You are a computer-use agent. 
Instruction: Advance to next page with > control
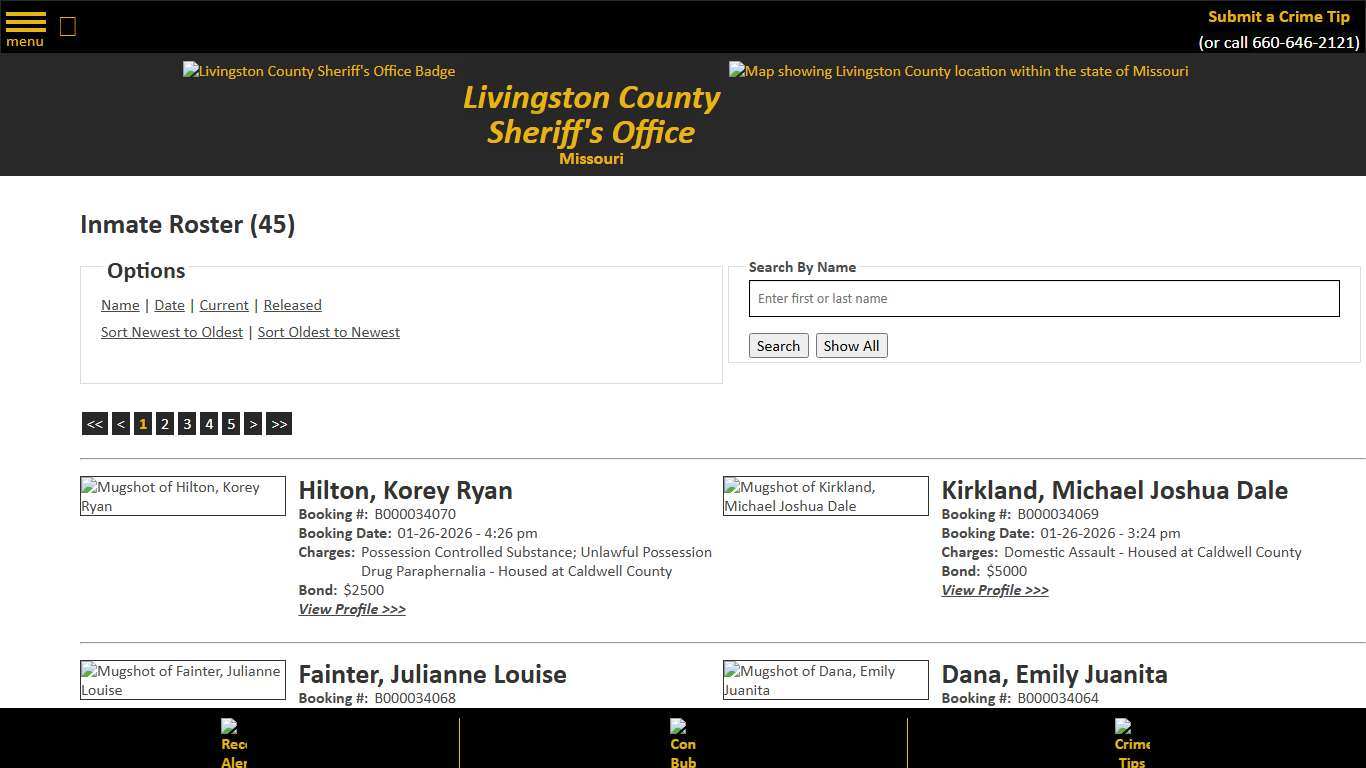click(253, 423)
